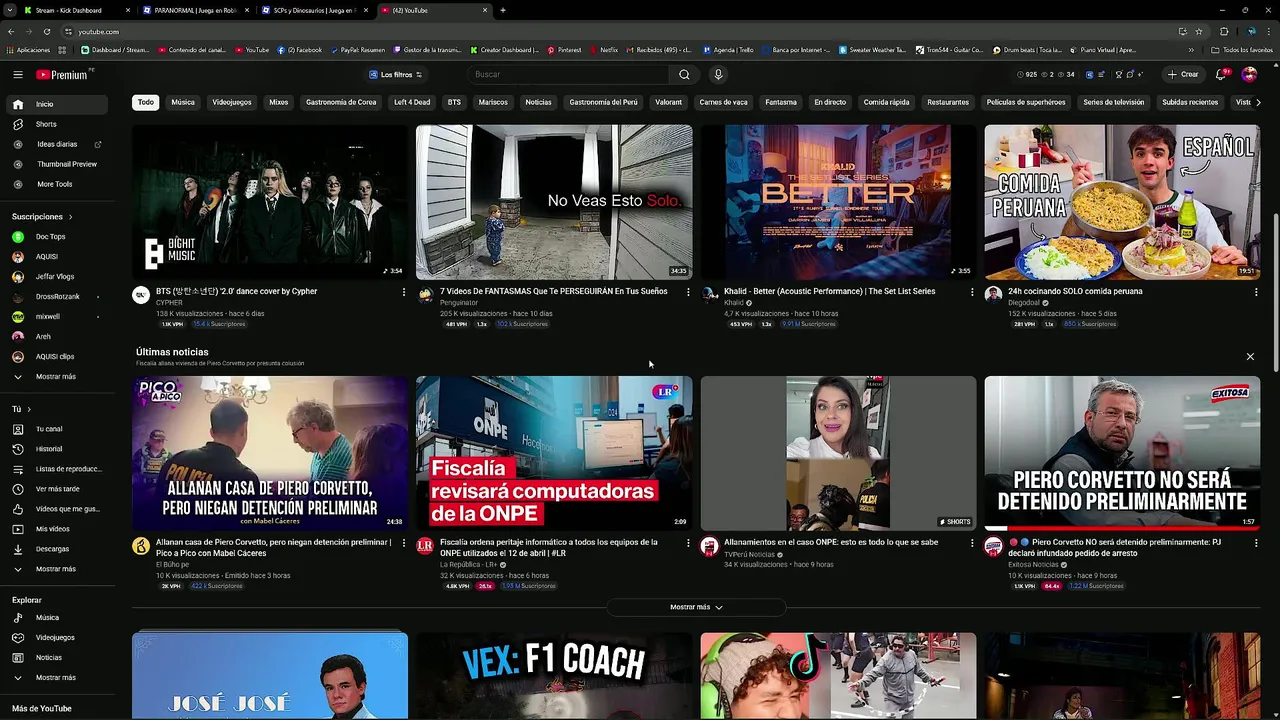Open the Netflix bookmark
1280x720 pixels.
(603, 50)
